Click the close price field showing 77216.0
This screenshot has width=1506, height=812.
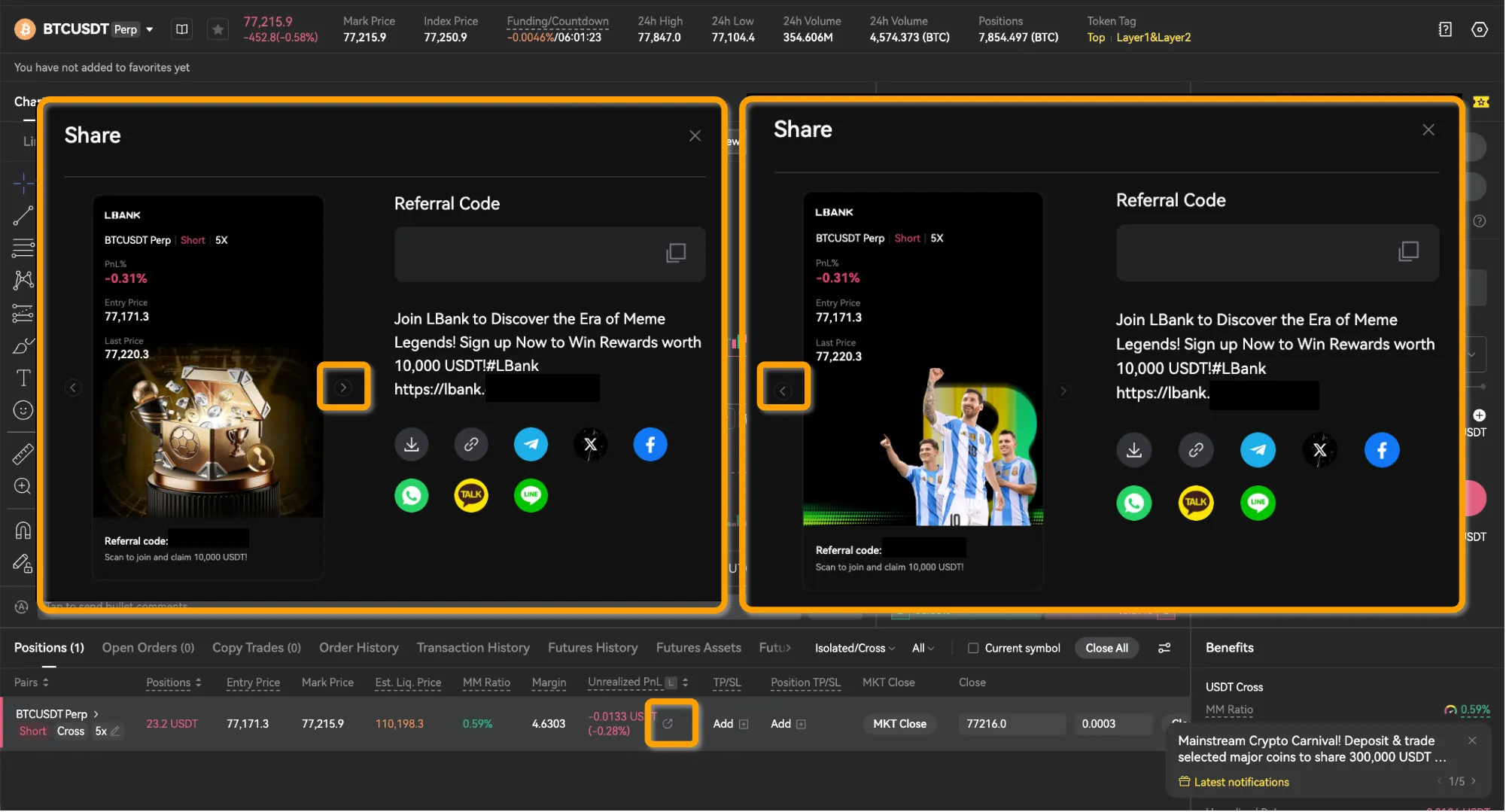pyautogui.click(x=1011, y=723)
